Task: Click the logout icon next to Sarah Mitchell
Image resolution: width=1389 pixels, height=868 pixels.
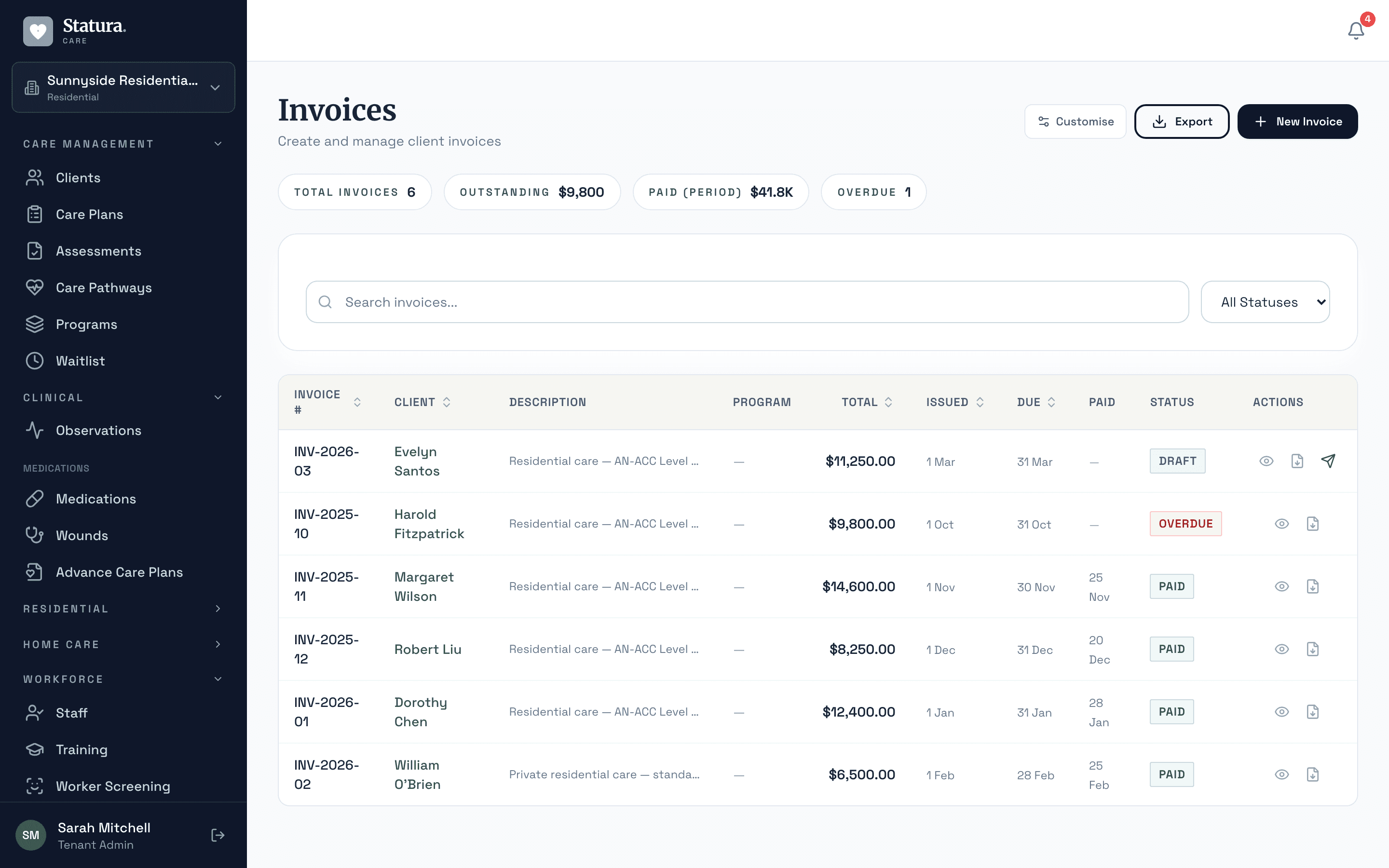Action: point(218,835)
